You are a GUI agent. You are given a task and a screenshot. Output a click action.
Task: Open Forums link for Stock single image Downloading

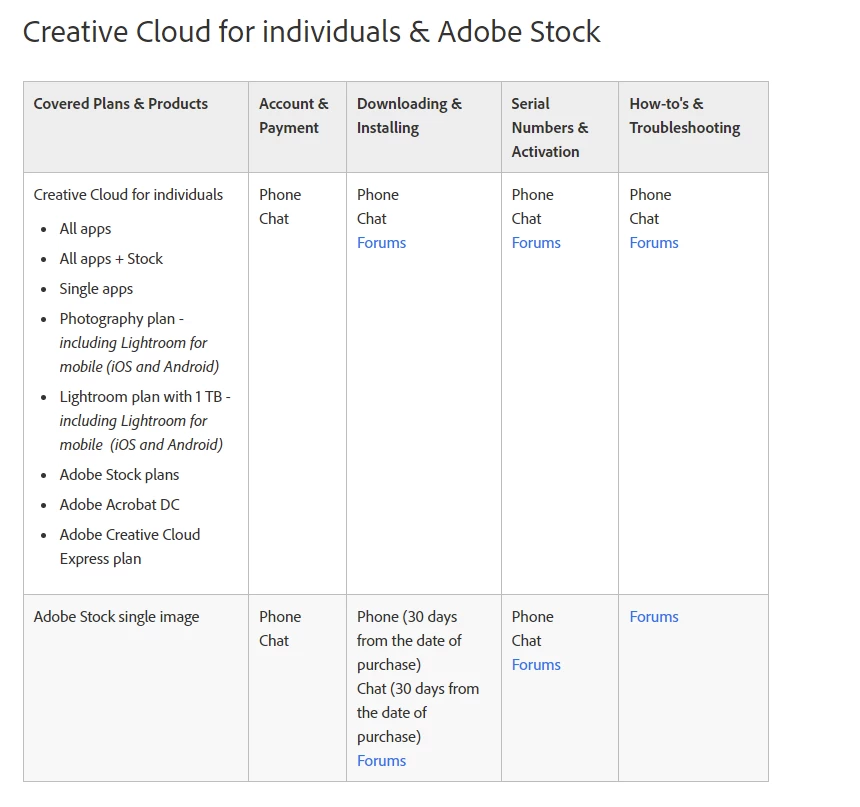[381, 761]
